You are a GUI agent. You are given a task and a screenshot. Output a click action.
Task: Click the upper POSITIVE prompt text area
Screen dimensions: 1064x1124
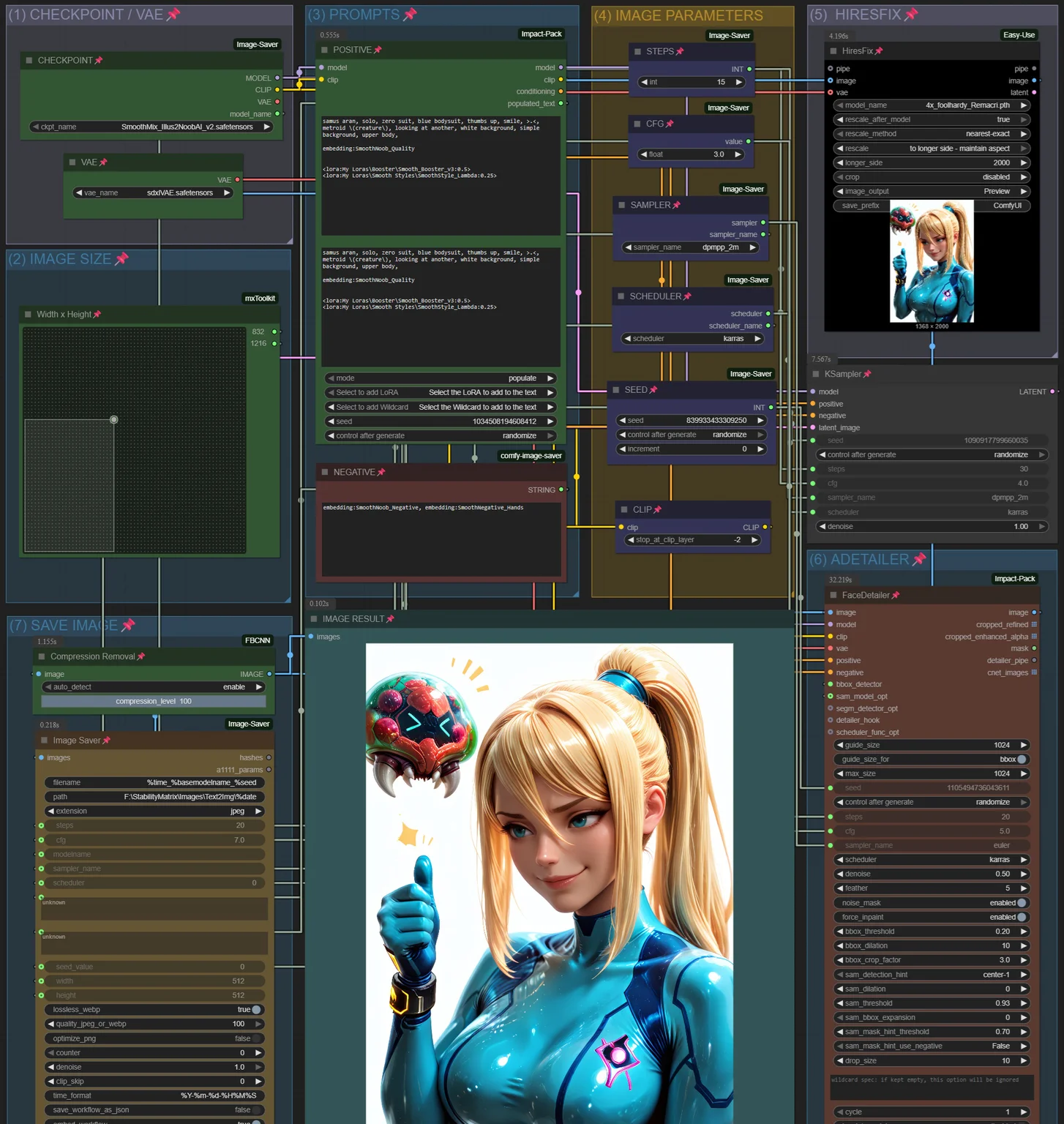pos(441,176)
